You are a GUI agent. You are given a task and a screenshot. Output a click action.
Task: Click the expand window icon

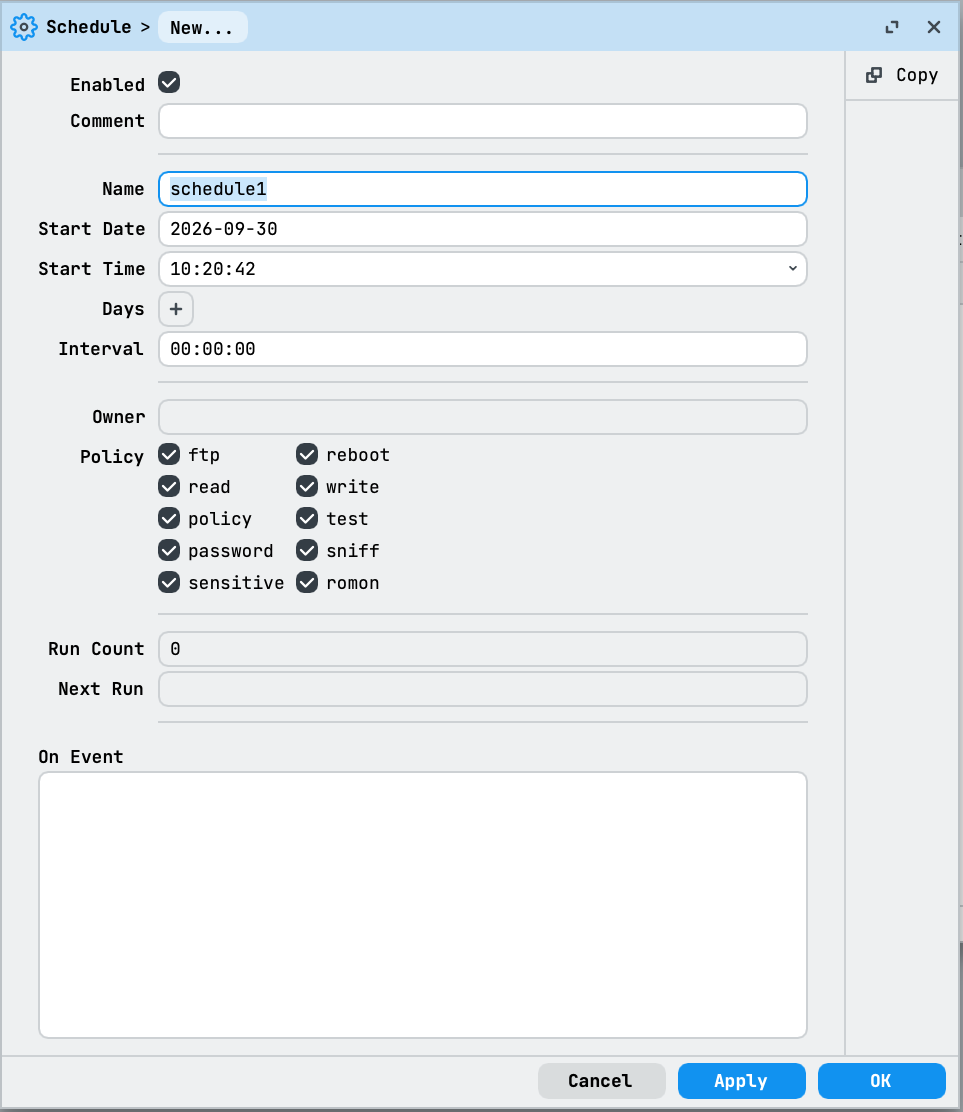(x=892, y=27)
